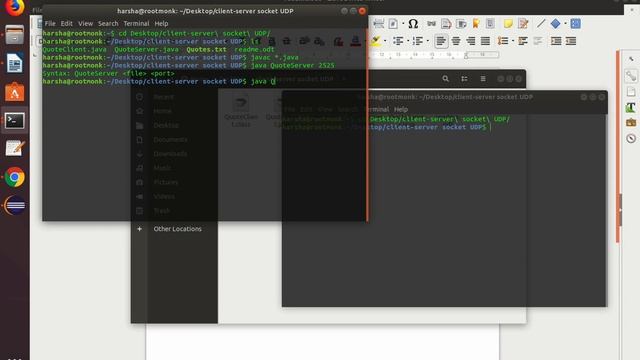
Task: Toggle Align Right in Writer toolbar
Action: click(x=471, y=41)
